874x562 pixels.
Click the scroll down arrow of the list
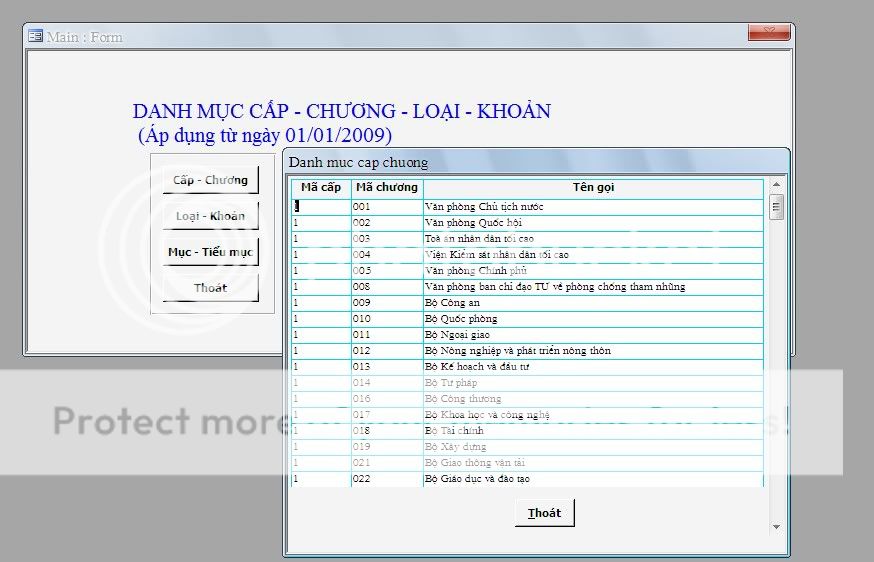[776, 527]
